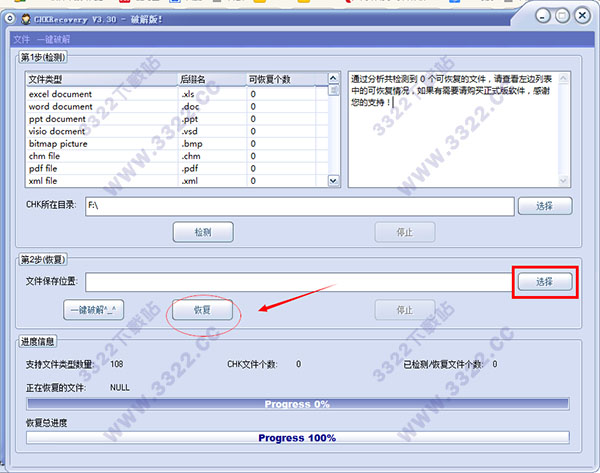This screenshot has width=600, height=473.
Task: Select the visio docment row
Action: tap(177, 131)
